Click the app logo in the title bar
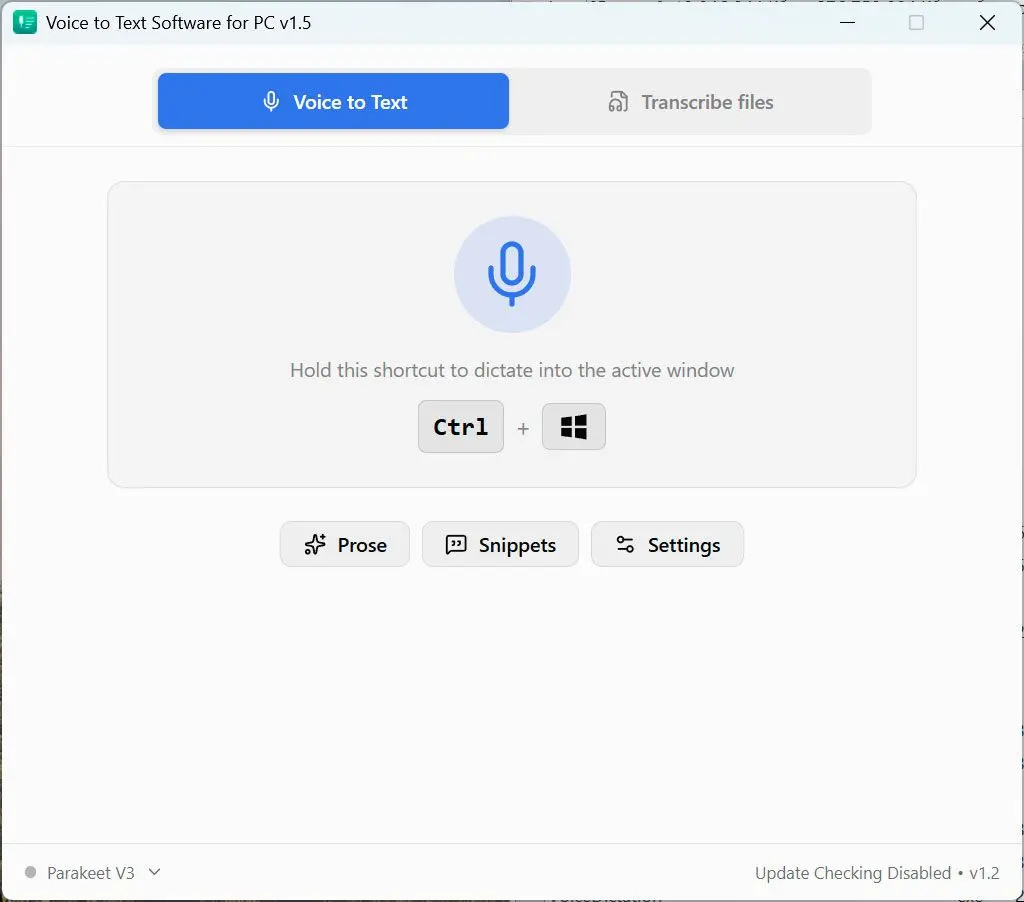Viewport: 1024px width, 902px height. coord(25,23)
